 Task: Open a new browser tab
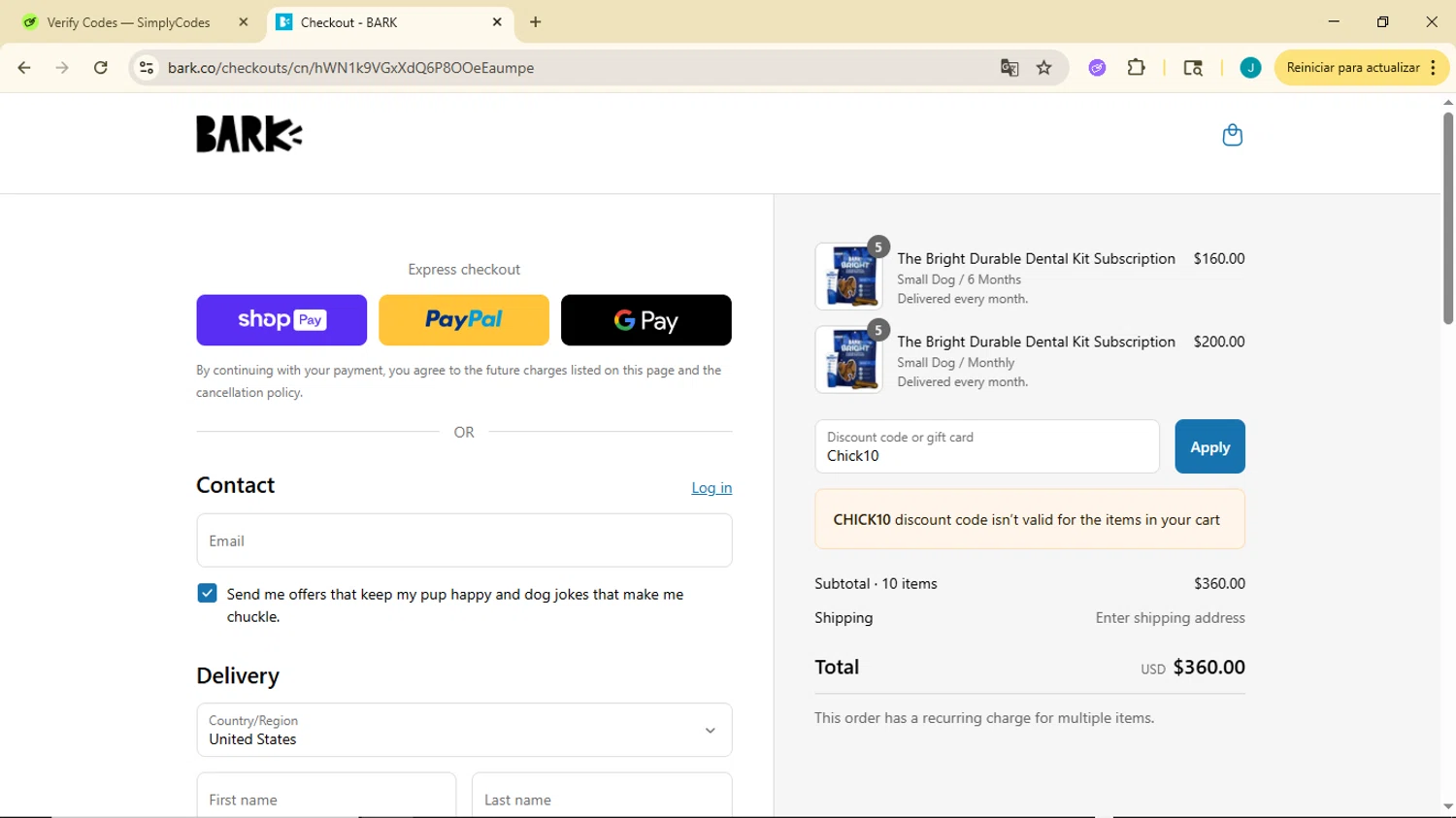pyautogui.click(x=536, y=21)
